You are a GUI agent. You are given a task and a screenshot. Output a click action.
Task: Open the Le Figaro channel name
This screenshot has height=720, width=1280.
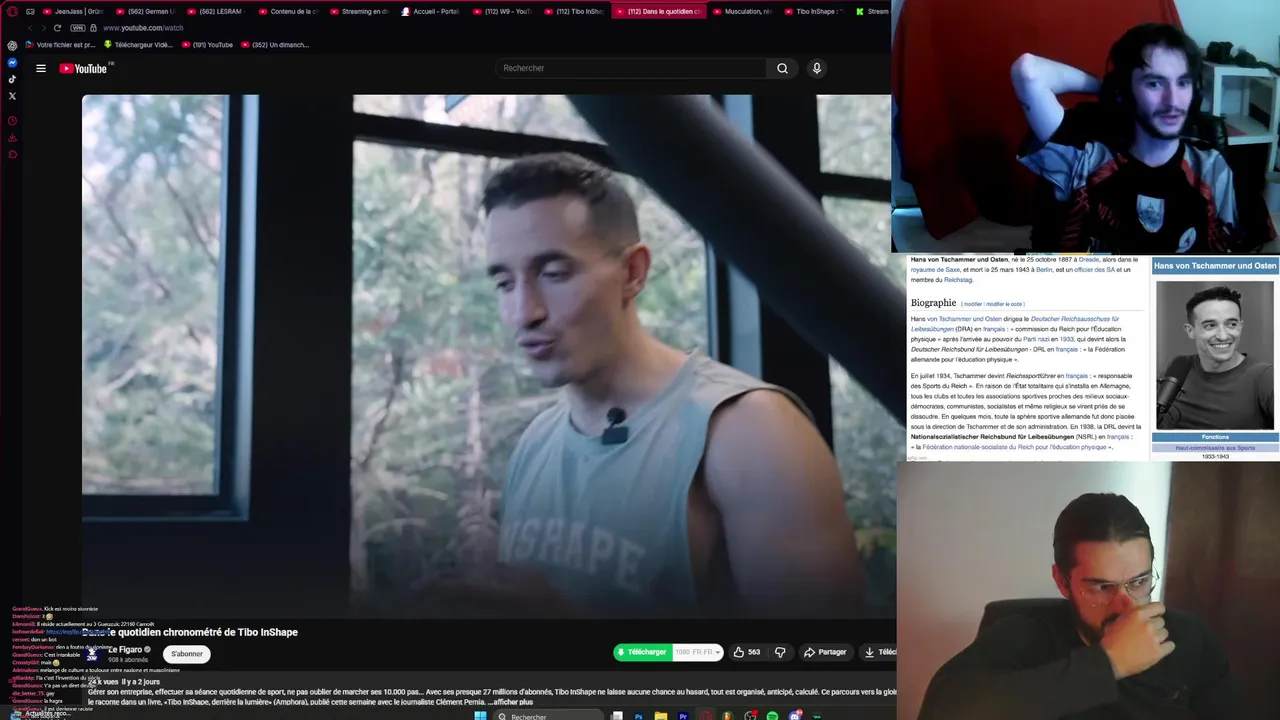pyautogui.click(x=125, y=649)
